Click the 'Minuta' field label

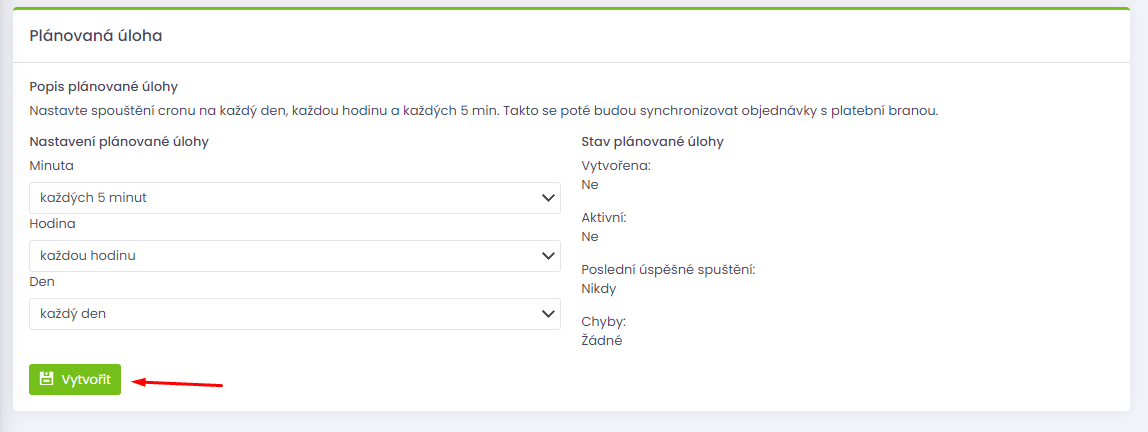point(51,165)
